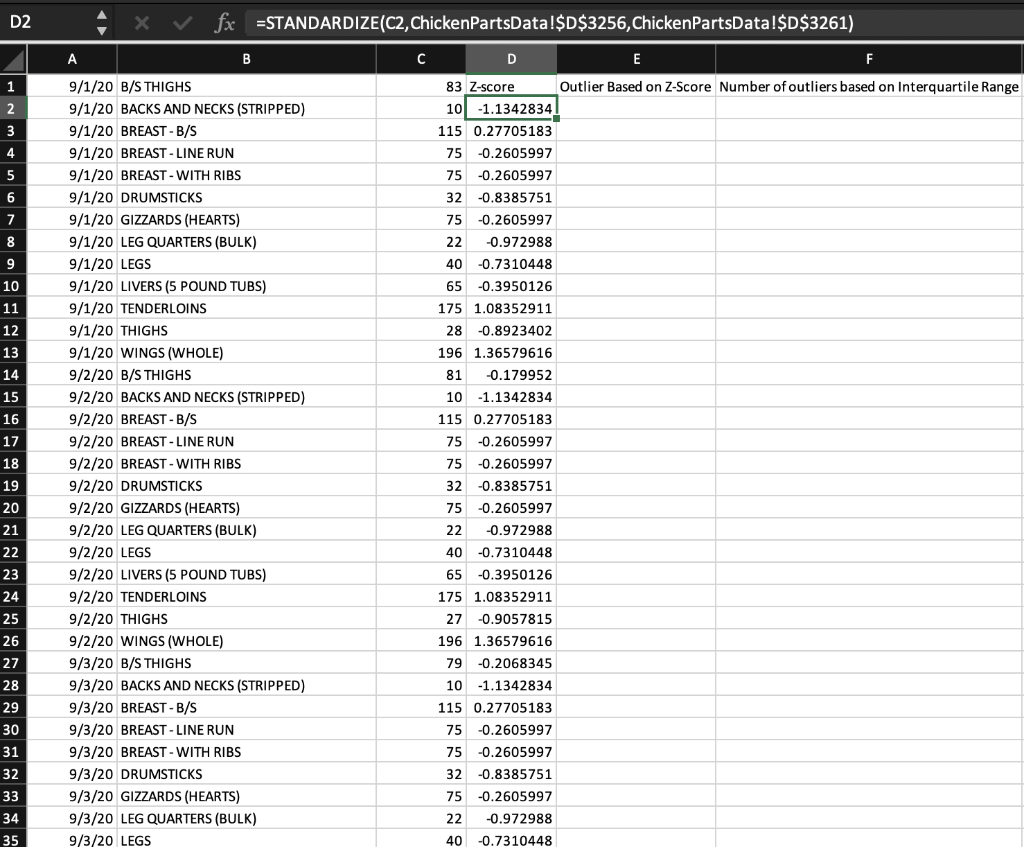Click the Z-score header cell
This screenshot has width=1024, height=847.
(511, 86)
